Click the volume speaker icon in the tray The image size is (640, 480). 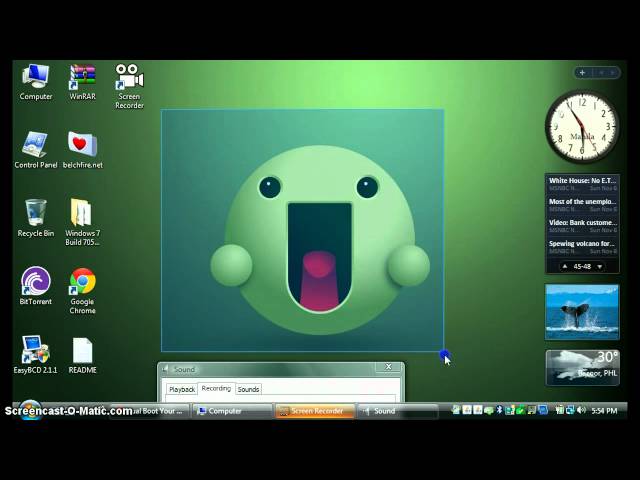click(581, 410)
